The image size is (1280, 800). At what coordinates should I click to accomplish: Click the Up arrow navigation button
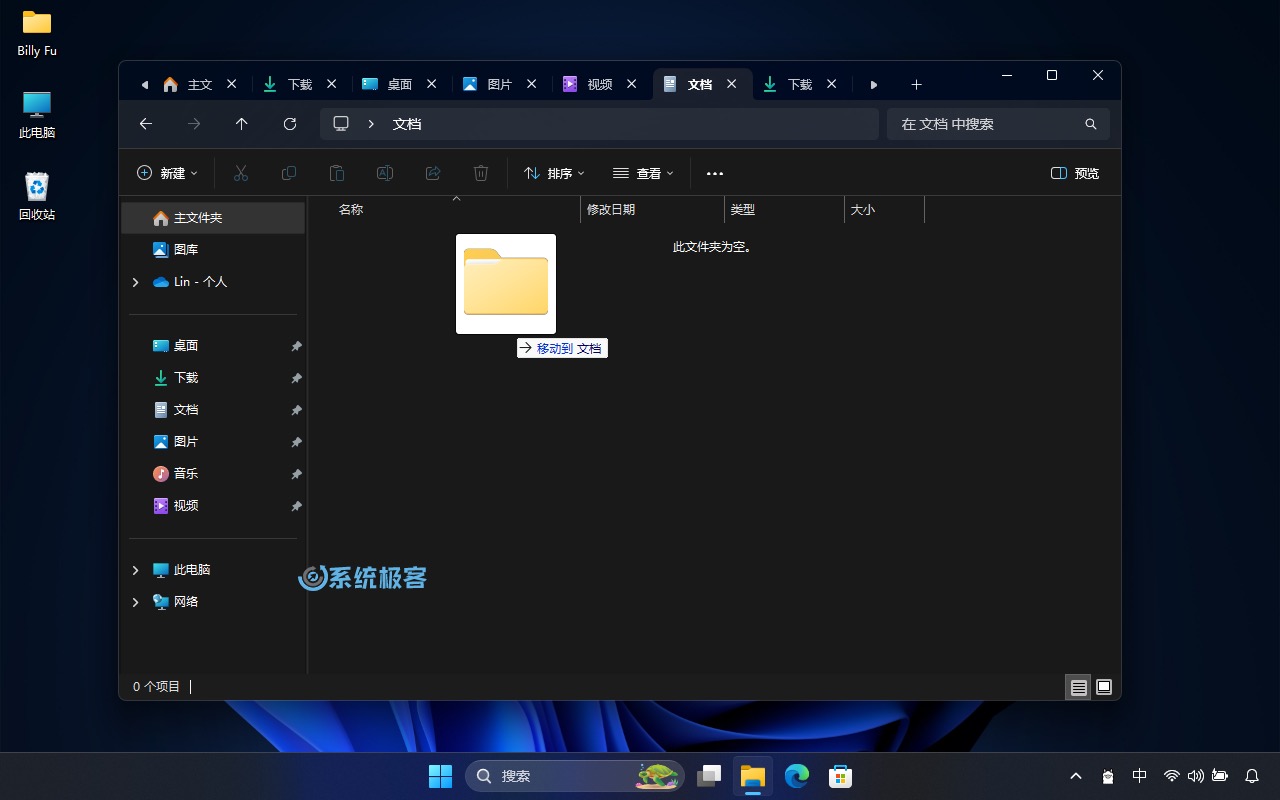tap(241, 124)
